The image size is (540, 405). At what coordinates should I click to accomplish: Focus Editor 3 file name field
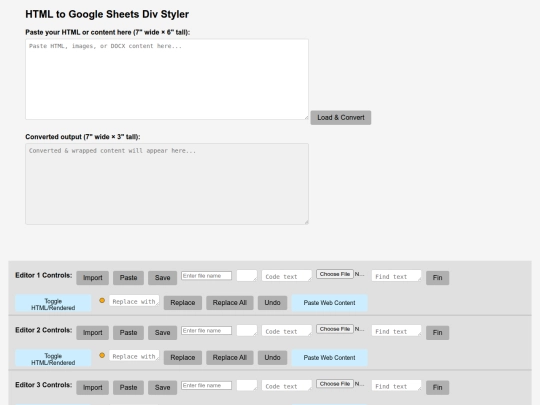pos(206,385)
